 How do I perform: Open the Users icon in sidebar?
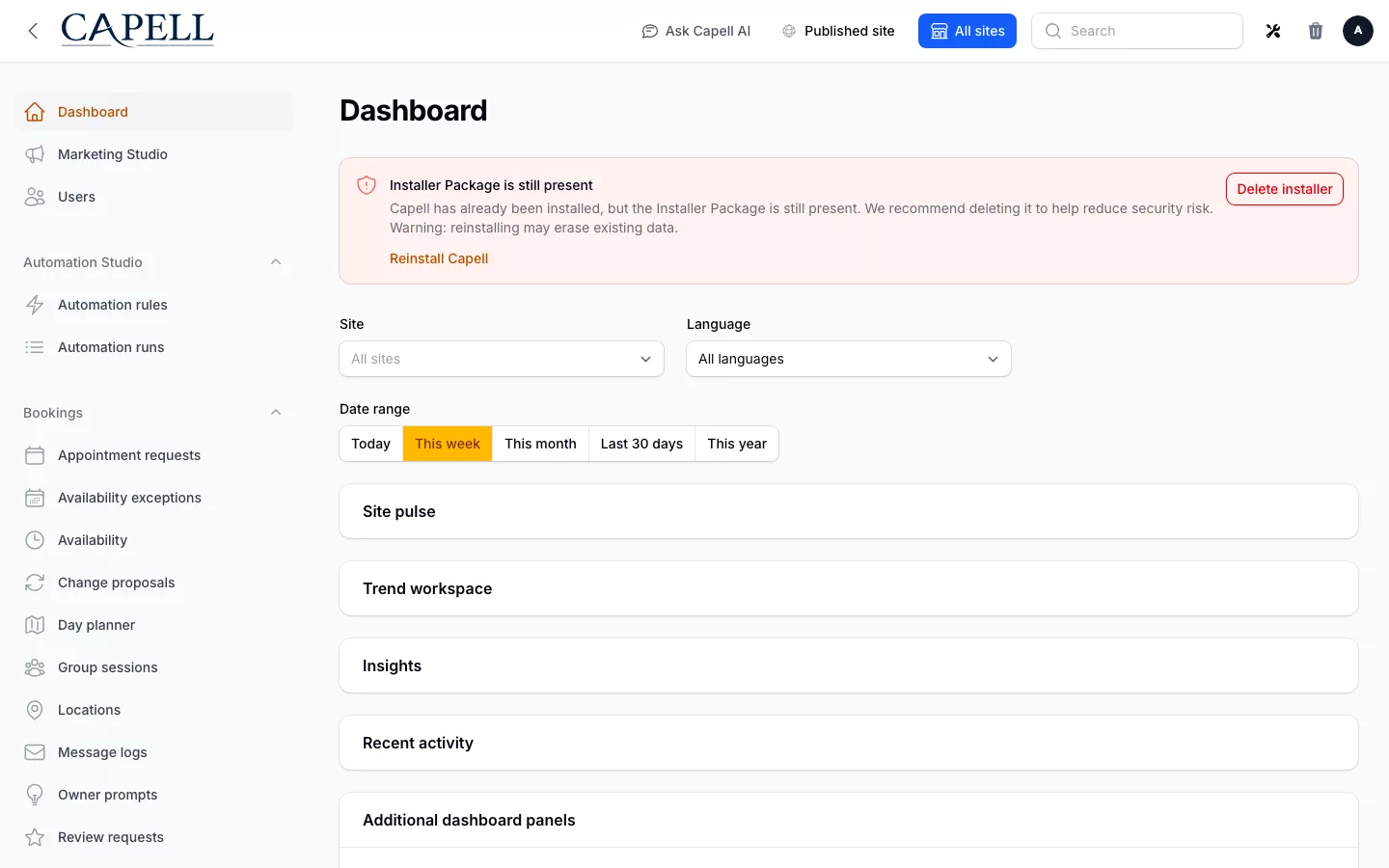[x=35, y=197]
